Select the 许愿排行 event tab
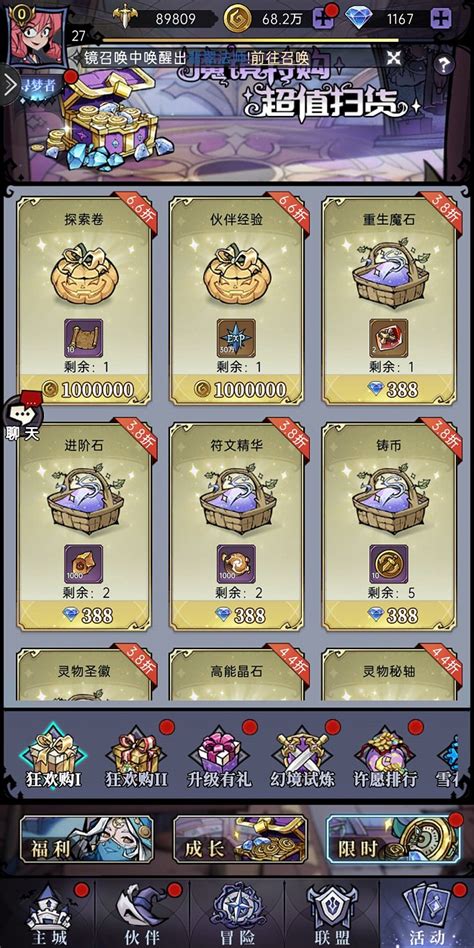This screenshot has height=948, width=474. point(385,758)
